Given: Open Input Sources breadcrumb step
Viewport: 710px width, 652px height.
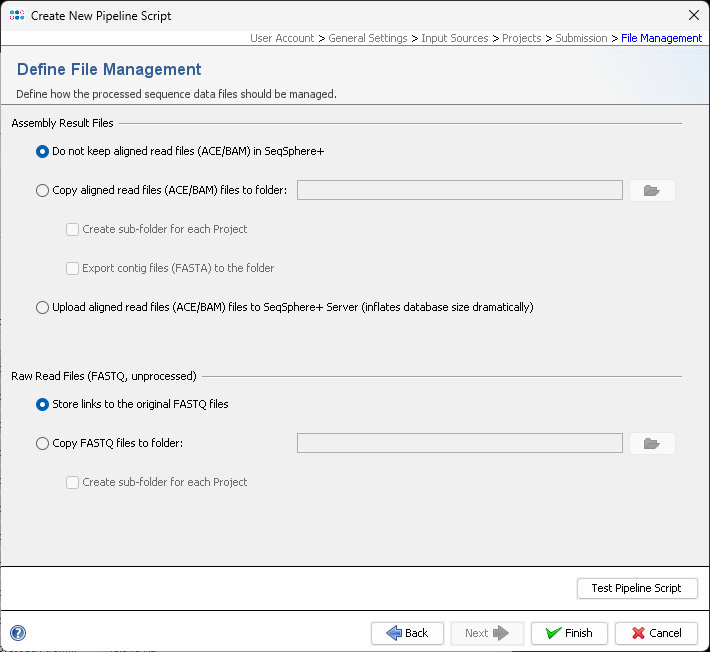Looking at the screenshot, I should (x=454, y=38).
